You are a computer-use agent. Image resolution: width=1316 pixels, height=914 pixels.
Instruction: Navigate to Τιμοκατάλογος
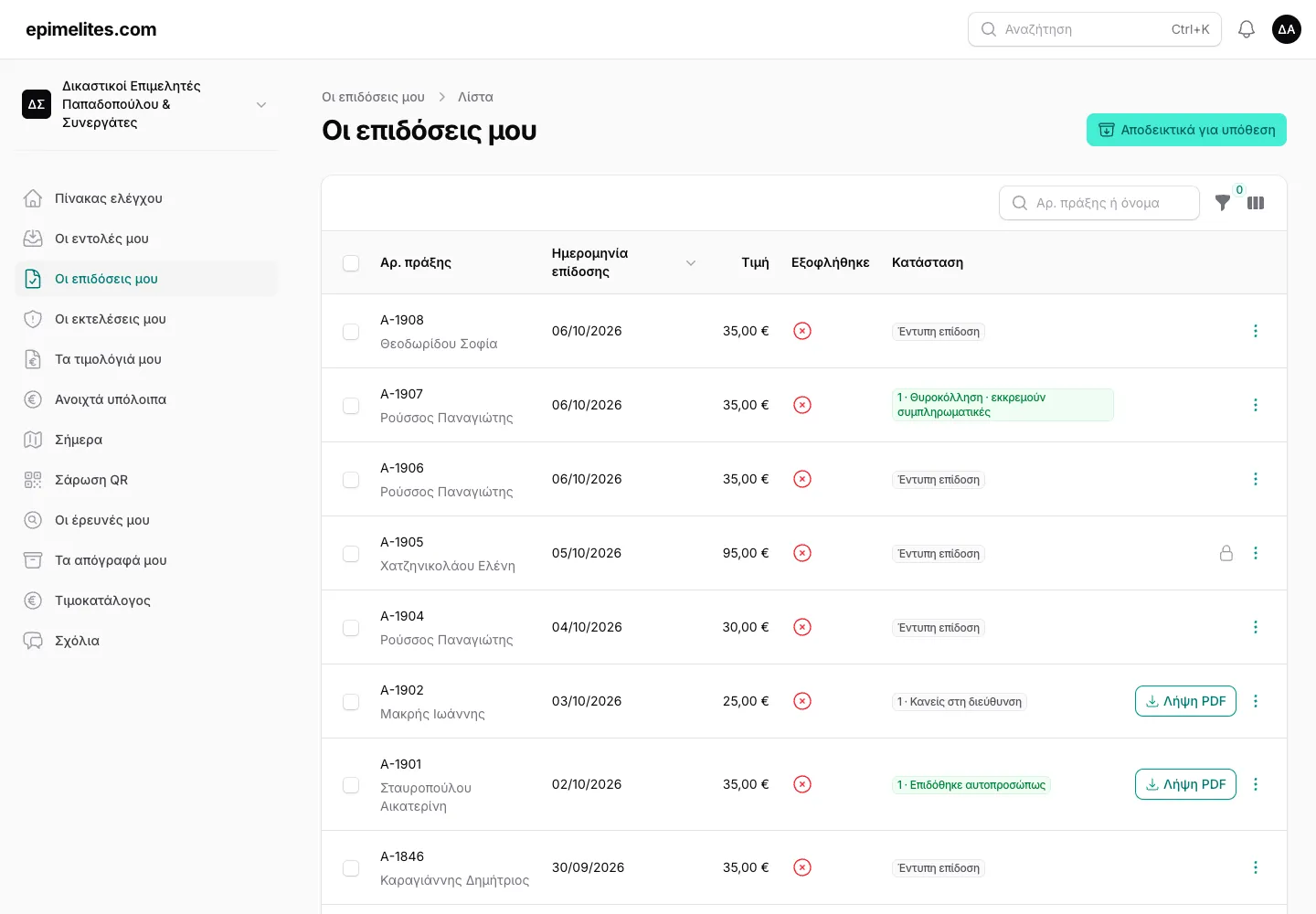coord(146,600)
